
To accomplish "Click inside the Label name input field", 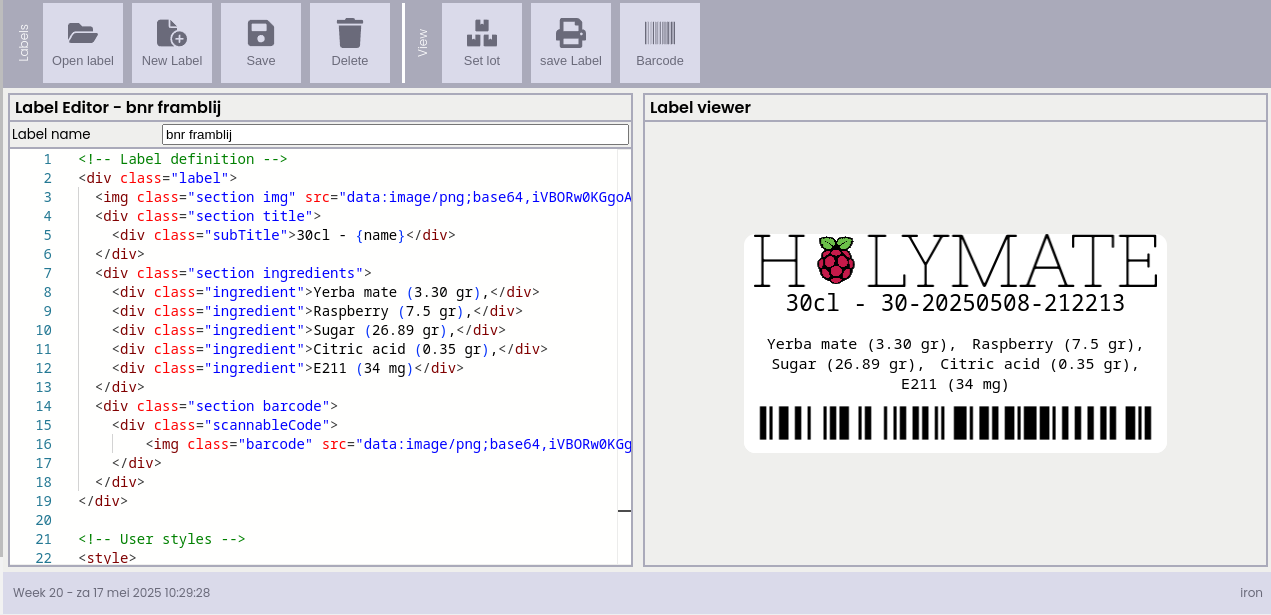I will coord(396,134).
